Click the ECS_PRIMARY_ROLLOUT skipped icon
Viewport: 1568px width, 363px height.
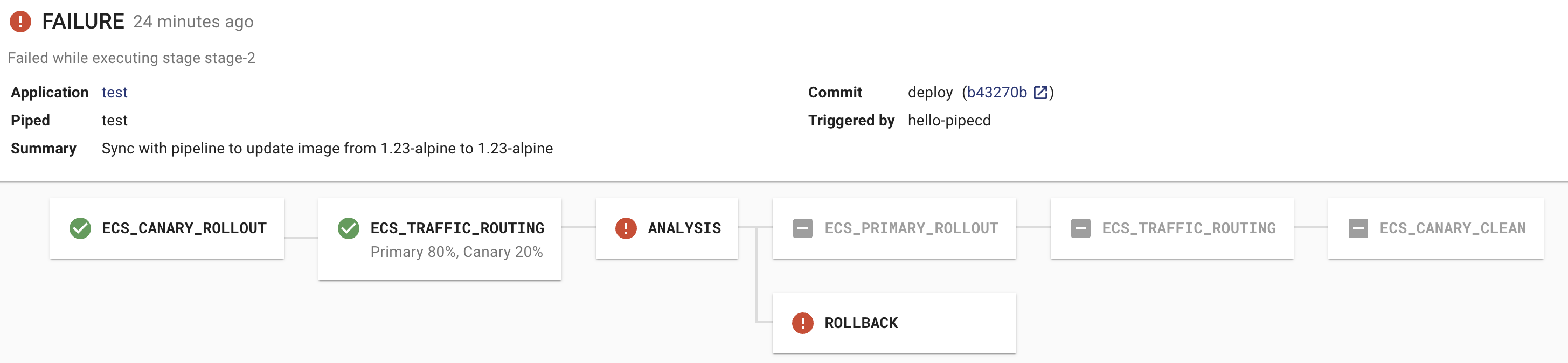802,228
